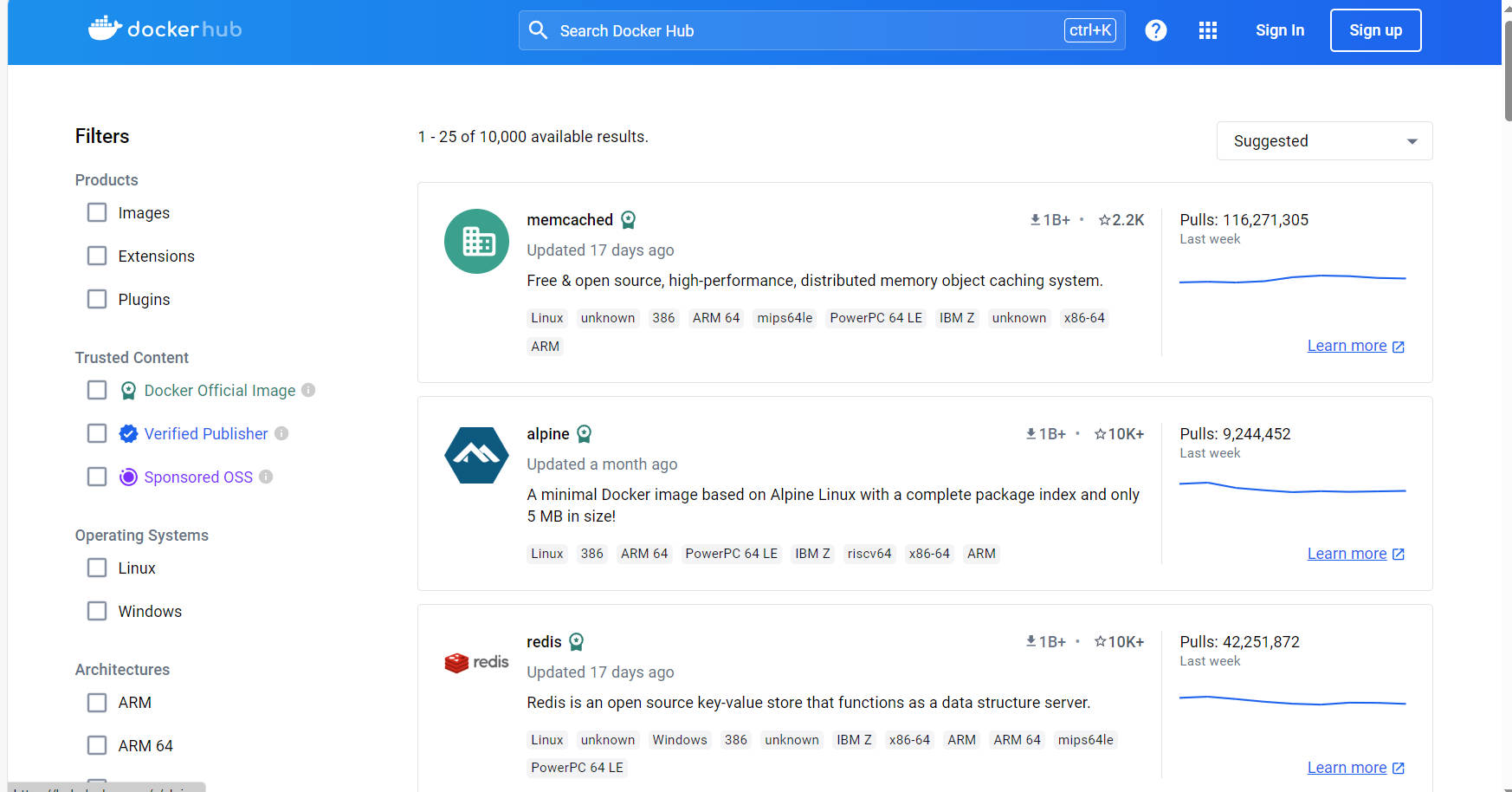Enable the Images product filter
The width and height of the screenshot is (1512, 792).
97,212
